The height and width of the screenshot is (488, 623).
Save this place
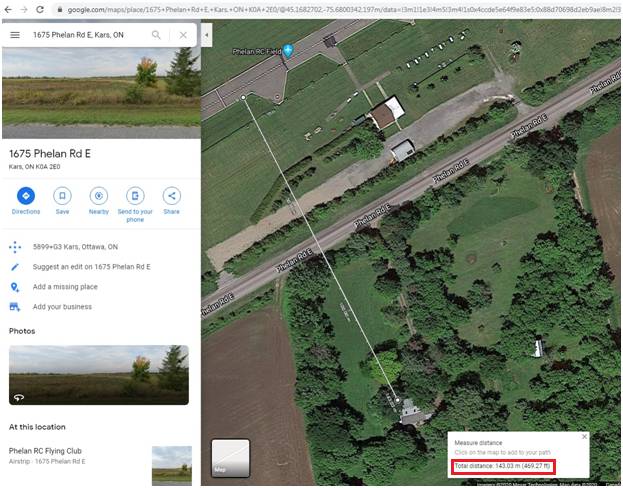point(62,196)
